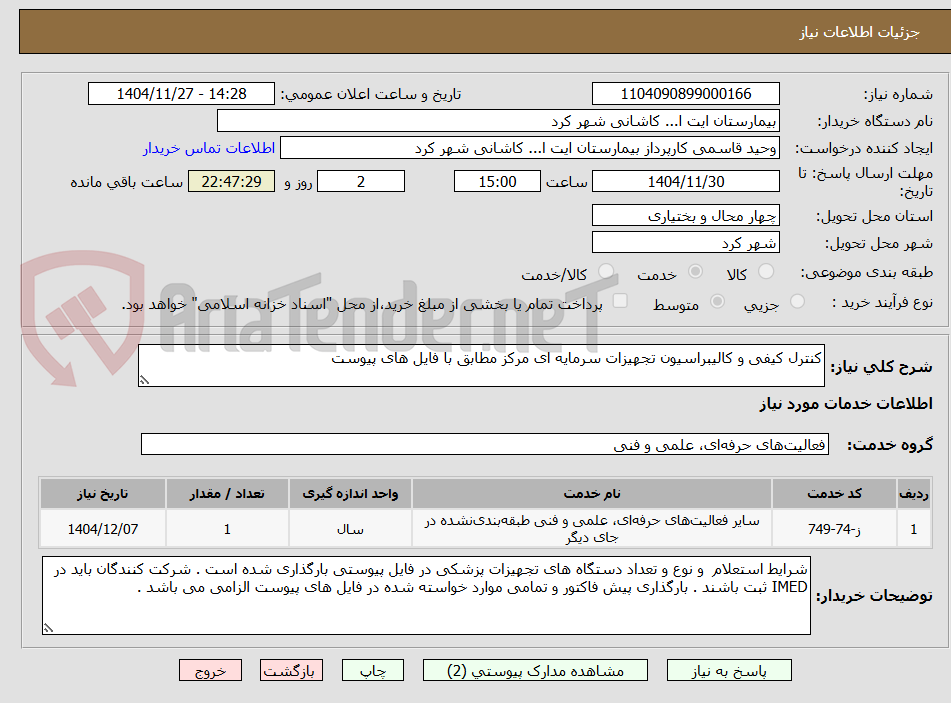This screenshot has height=703, width=951.
Task: Select the کالا radio button
Action: click(766, 272)
